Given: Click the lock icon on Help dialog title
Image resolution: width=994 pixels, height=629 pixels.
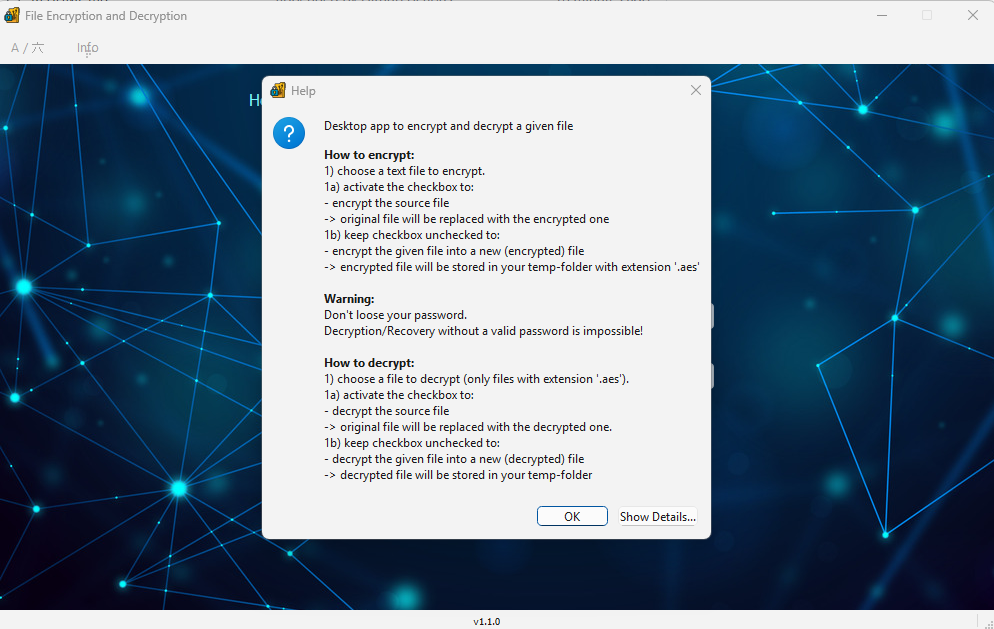Looking at the screenshot, I should (x=276, y=90).
